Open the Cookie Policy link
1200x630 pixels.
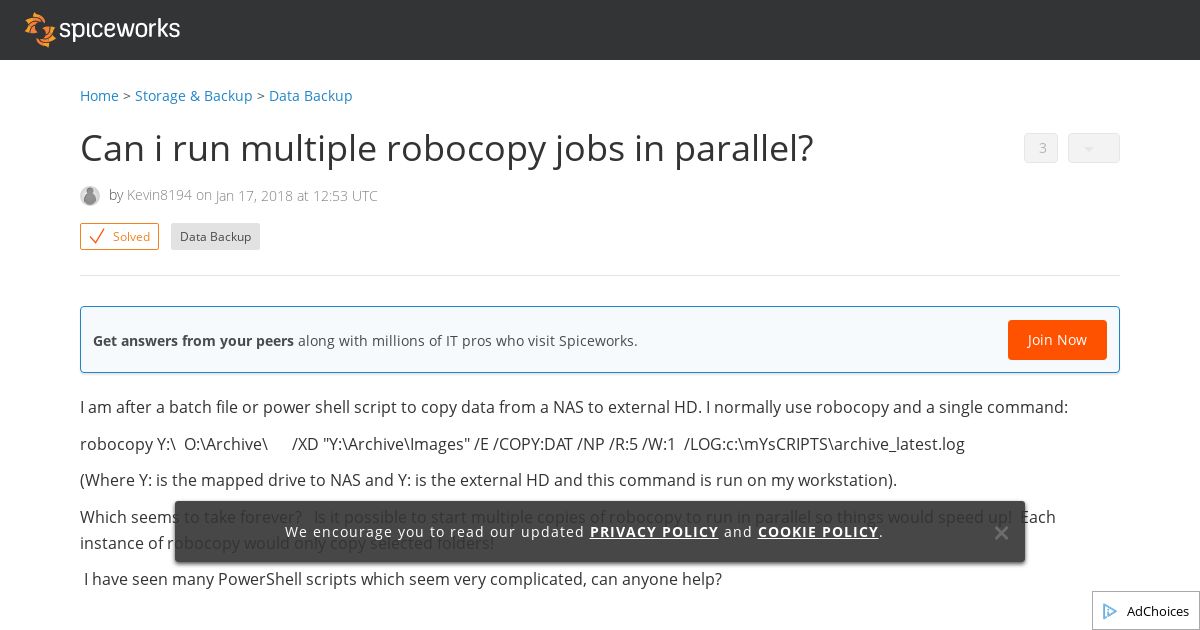click(x=818, y=532)
